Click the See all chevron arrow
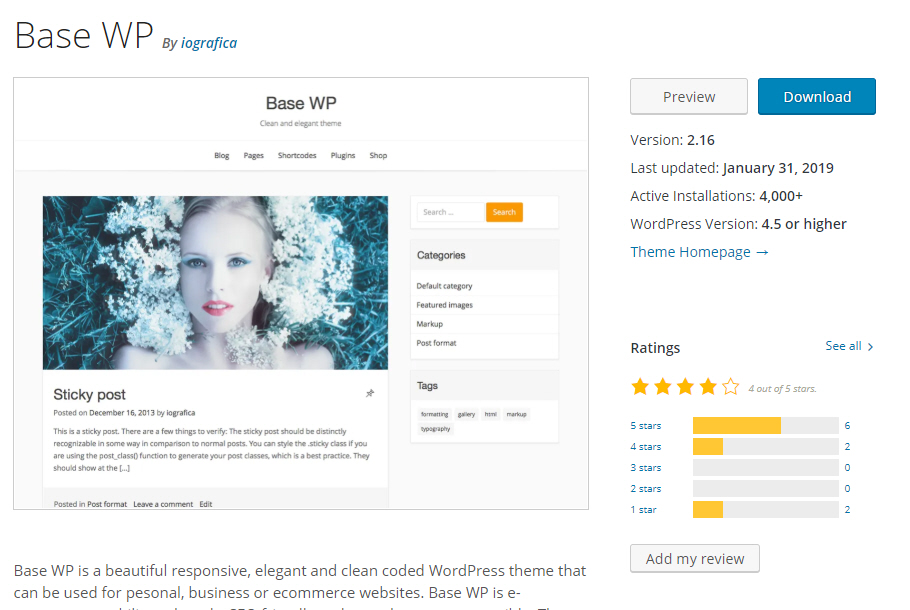Viewport: 910px width, 610px height. click(870, 346)
